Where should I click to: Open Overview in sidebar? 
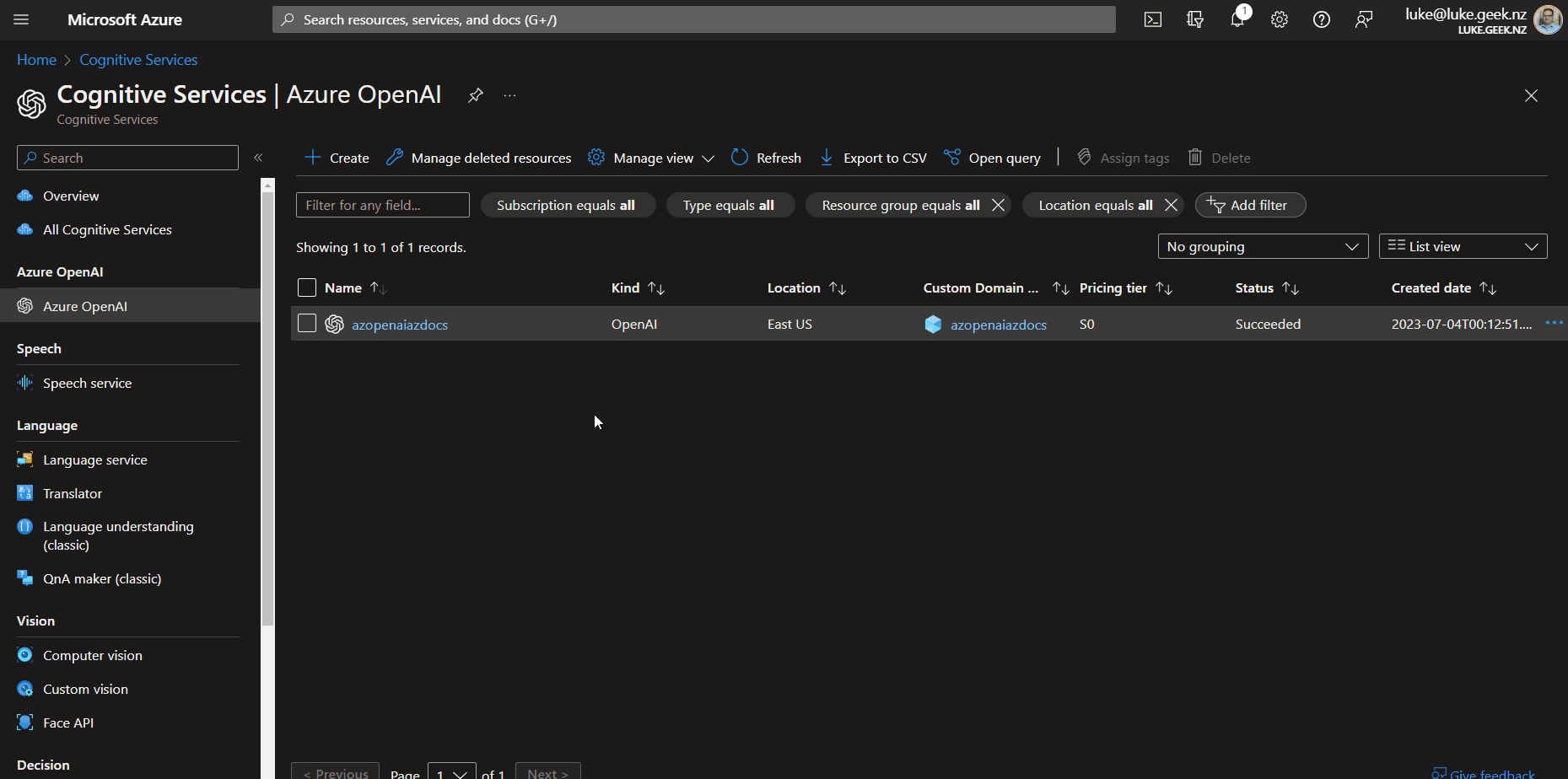[x=71, y=196]
